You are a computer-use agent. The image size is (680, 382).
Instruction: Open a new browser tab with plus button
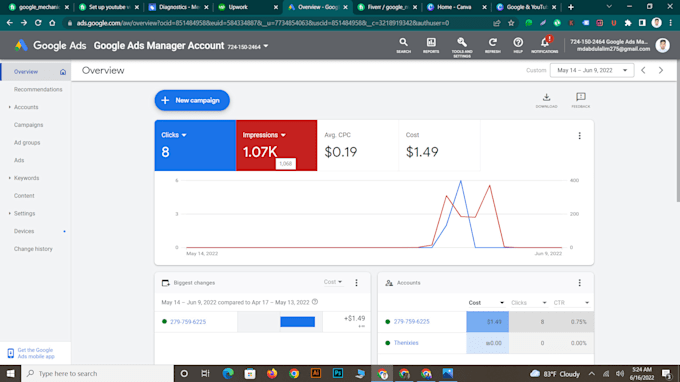coord(571,7)
